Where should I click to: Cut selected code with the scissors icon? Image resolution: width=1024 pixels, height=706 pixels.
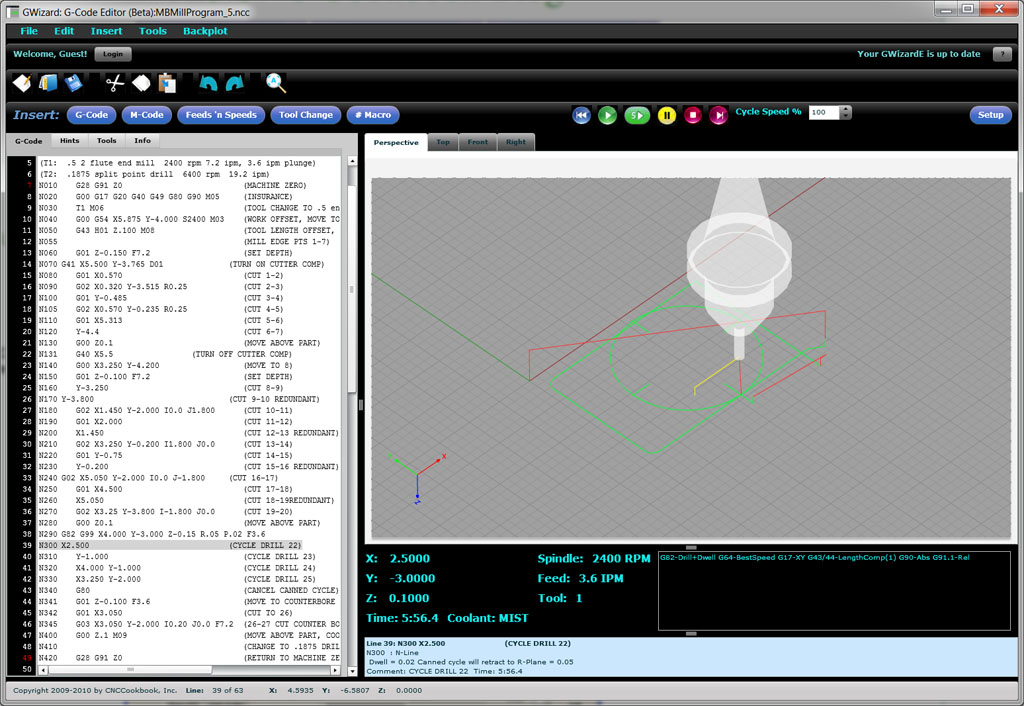114,83
